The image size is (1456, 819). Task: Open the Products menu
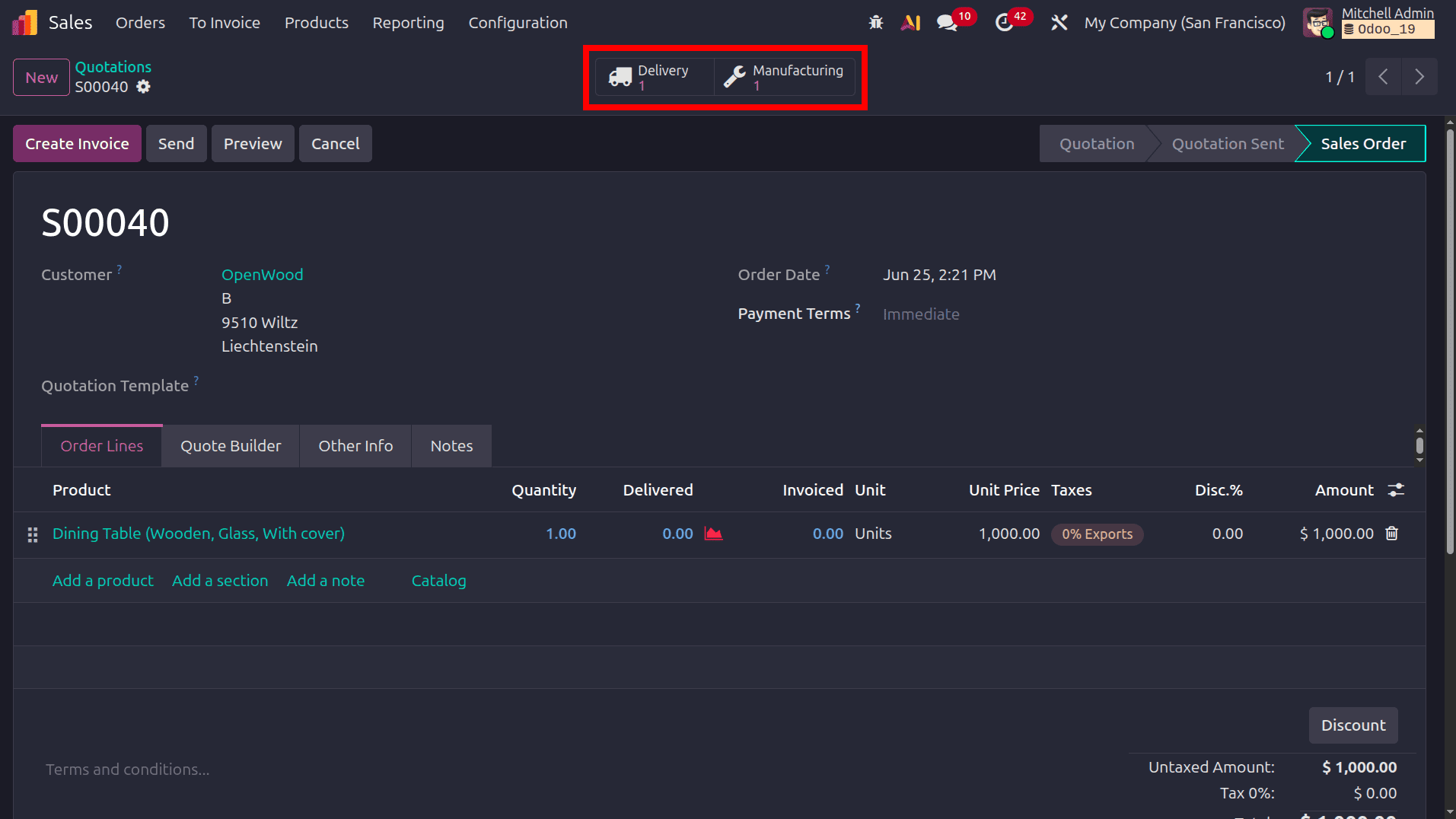317,23
